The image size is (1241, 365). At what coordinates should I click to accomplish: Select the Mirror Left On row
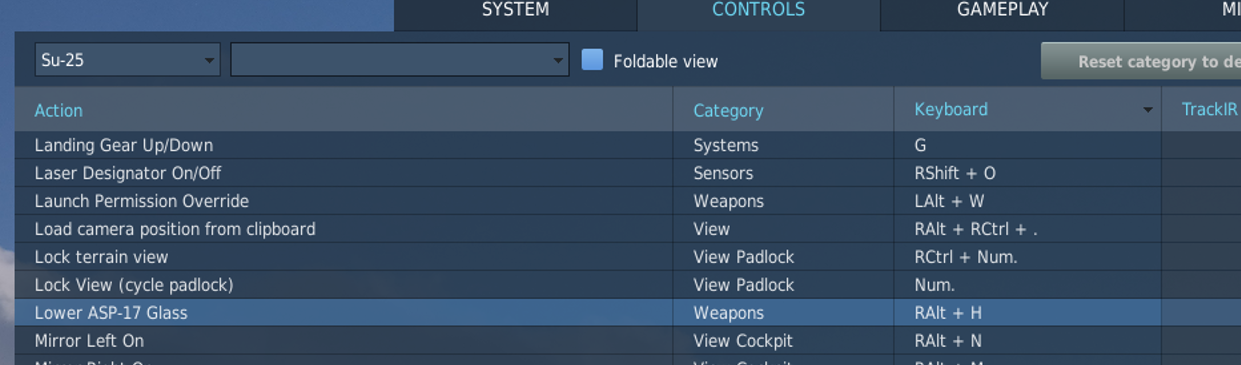pos(628,341)
